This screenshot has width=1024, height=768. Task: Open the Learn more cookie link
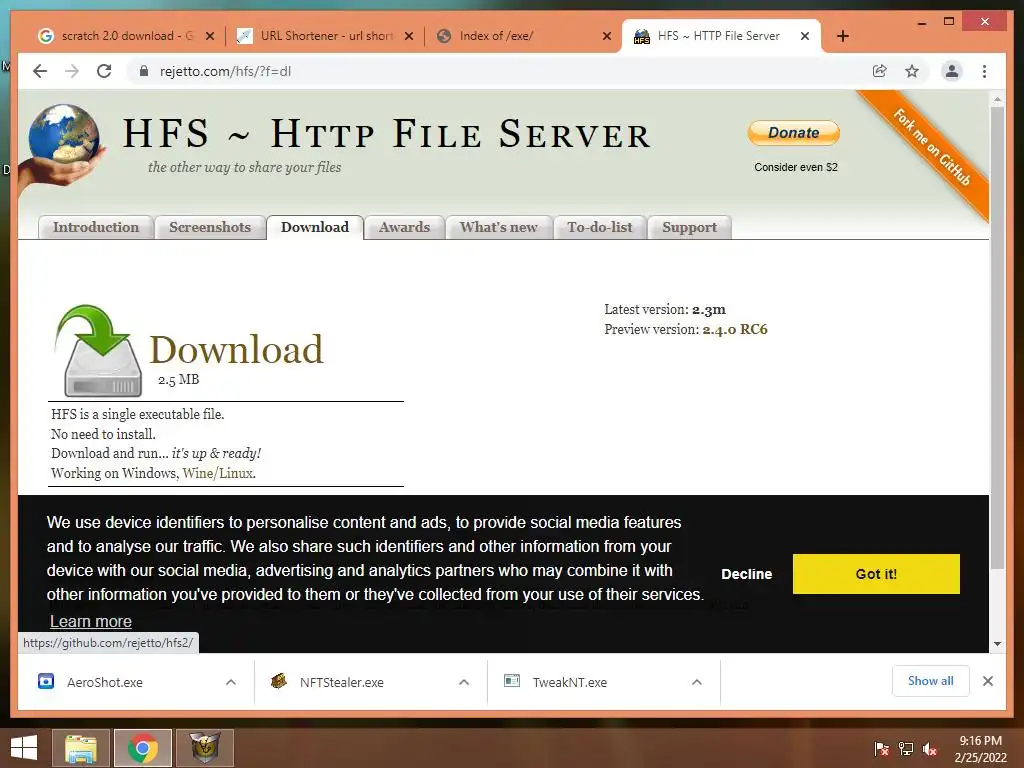(91, 621)
